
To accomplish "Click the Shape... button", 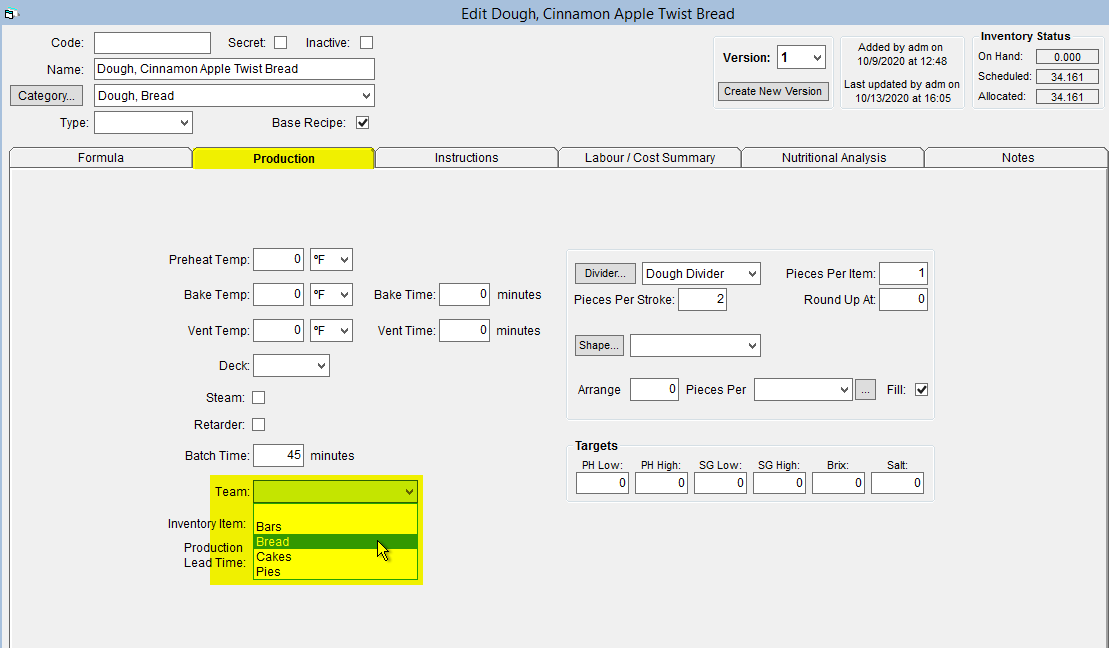I will (x=599, y=345).
